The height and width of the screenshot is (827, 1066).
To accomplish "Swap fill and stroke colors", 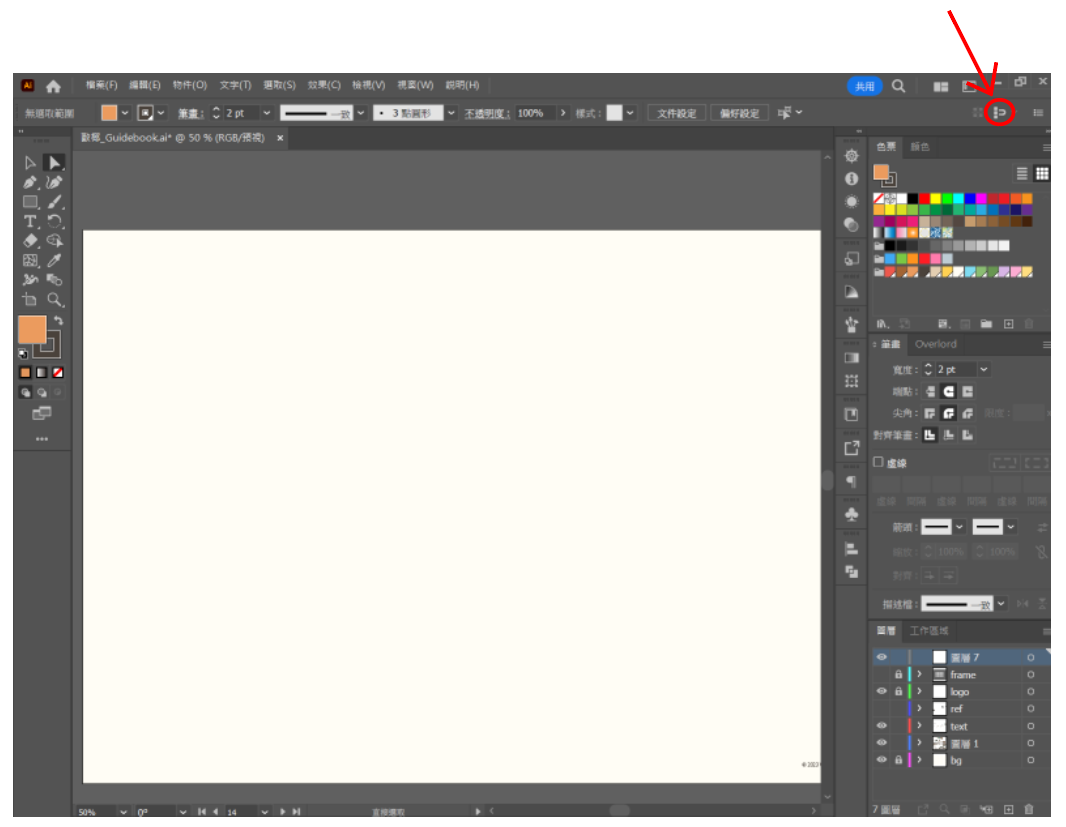I will click(x=58, y=320).
